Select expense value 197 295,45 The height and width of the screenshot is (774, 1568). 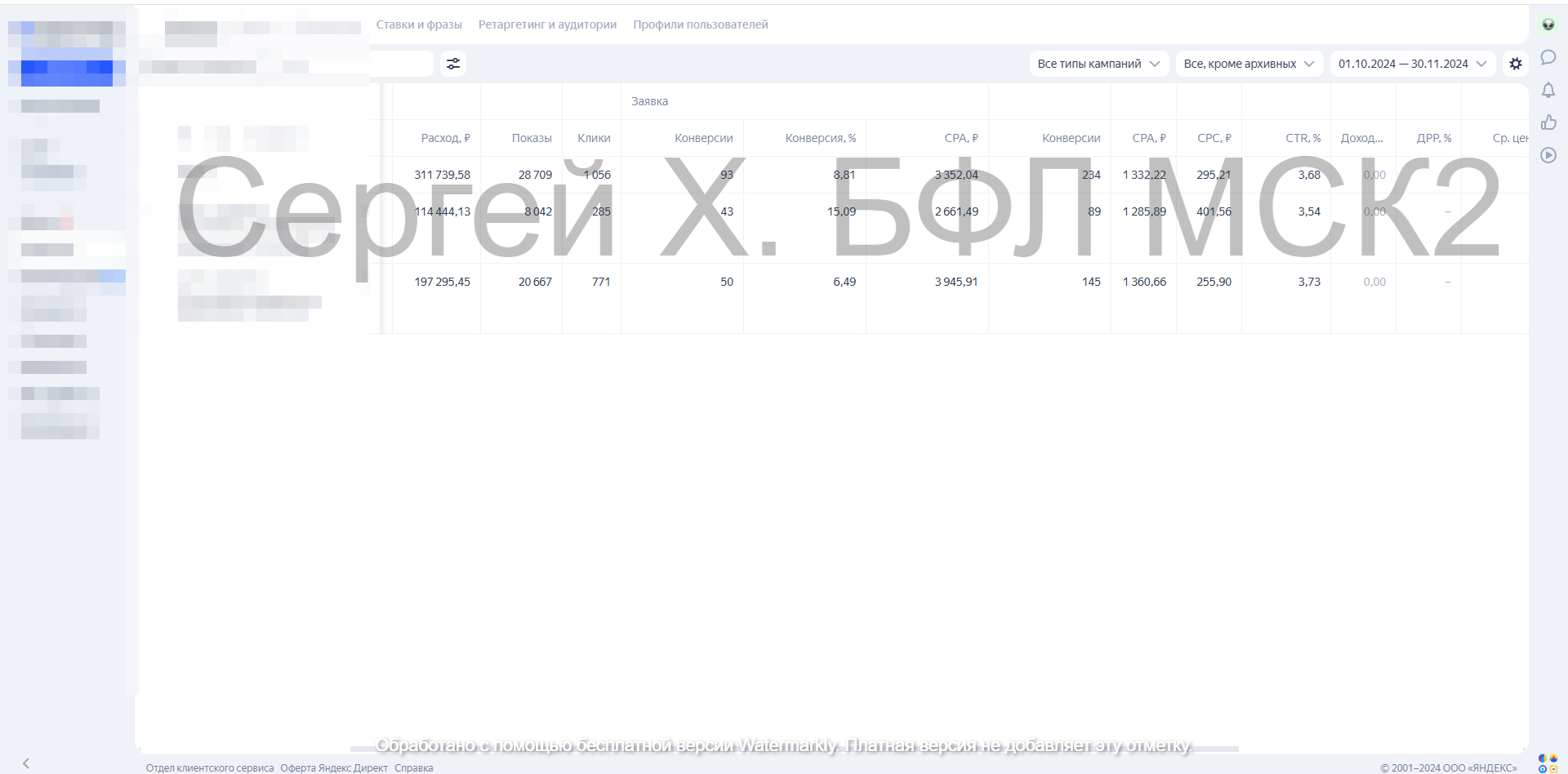(442, 282)
